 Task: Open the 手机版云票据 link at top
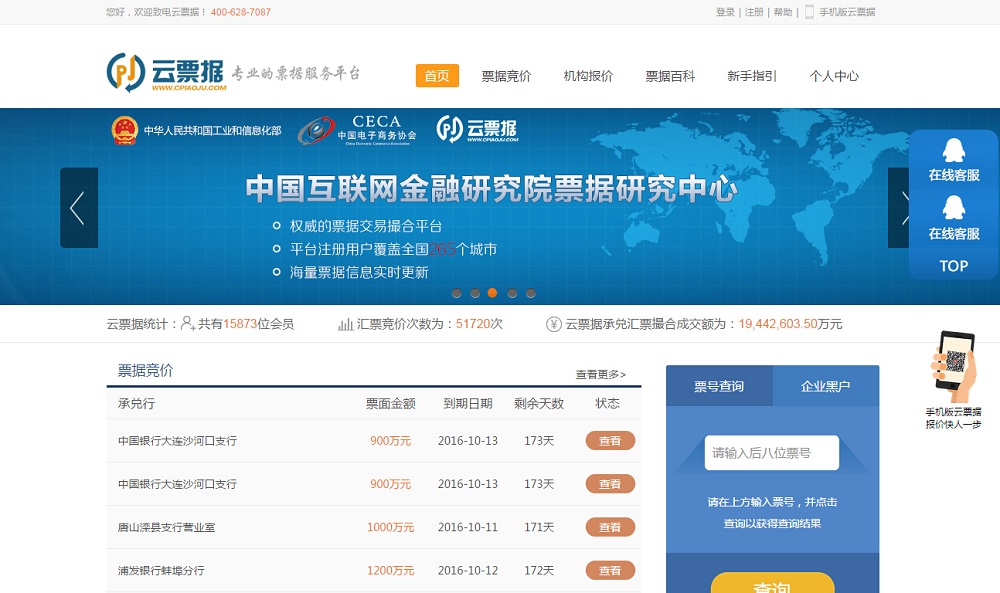[847, 12]
